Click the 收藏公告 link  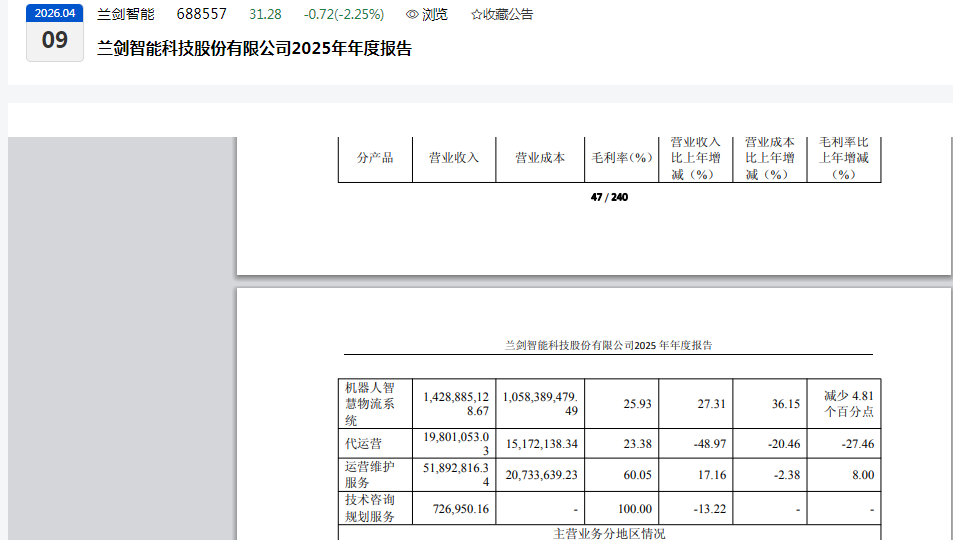pyautogui.click(x=508, y=15)
